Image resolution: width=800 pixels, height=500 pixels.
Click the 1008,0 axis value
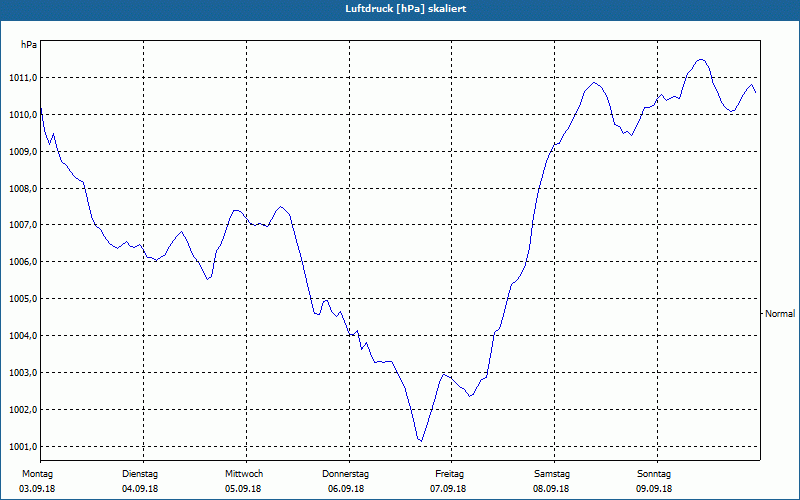coord(23,189)
